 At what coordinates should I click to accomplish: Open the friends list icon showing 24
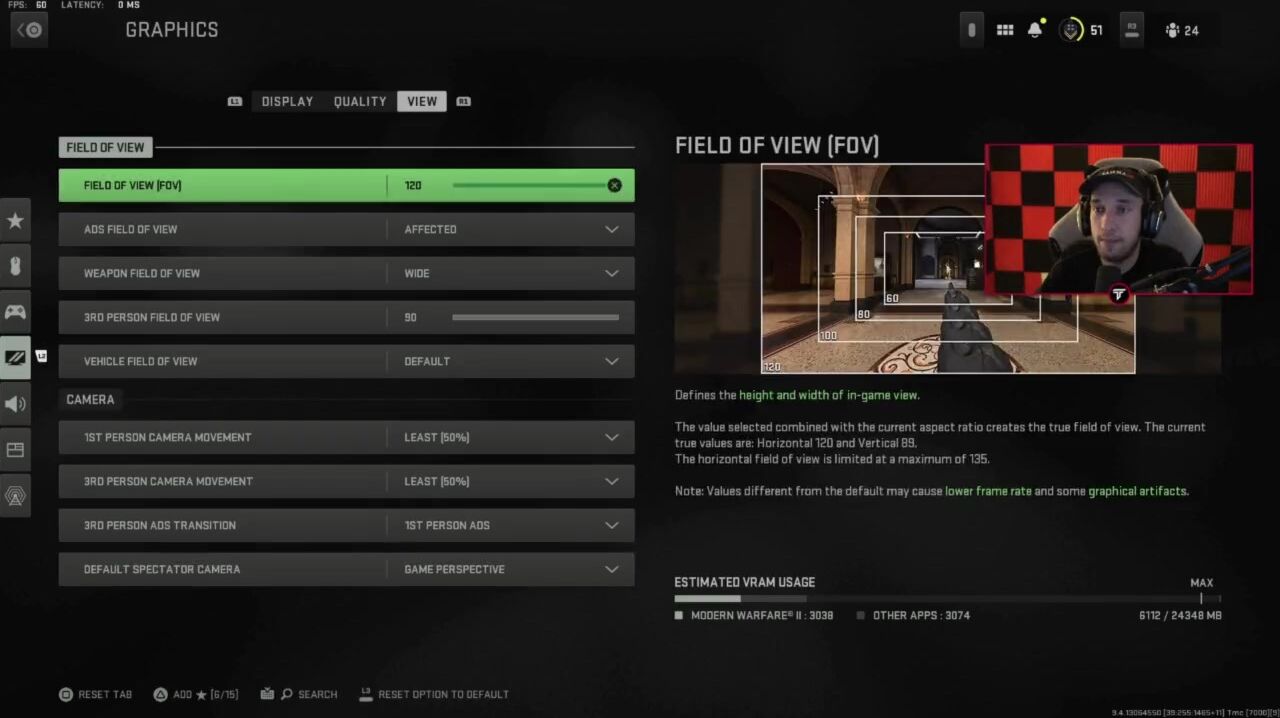point(1182,30)
